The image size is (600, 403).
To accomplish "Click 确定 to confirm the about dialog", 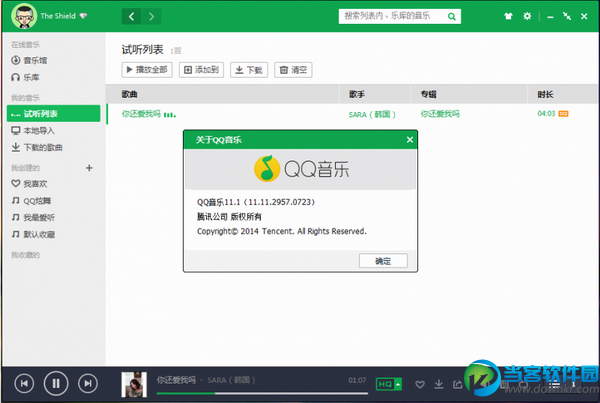I will click(x=383, y=261).
